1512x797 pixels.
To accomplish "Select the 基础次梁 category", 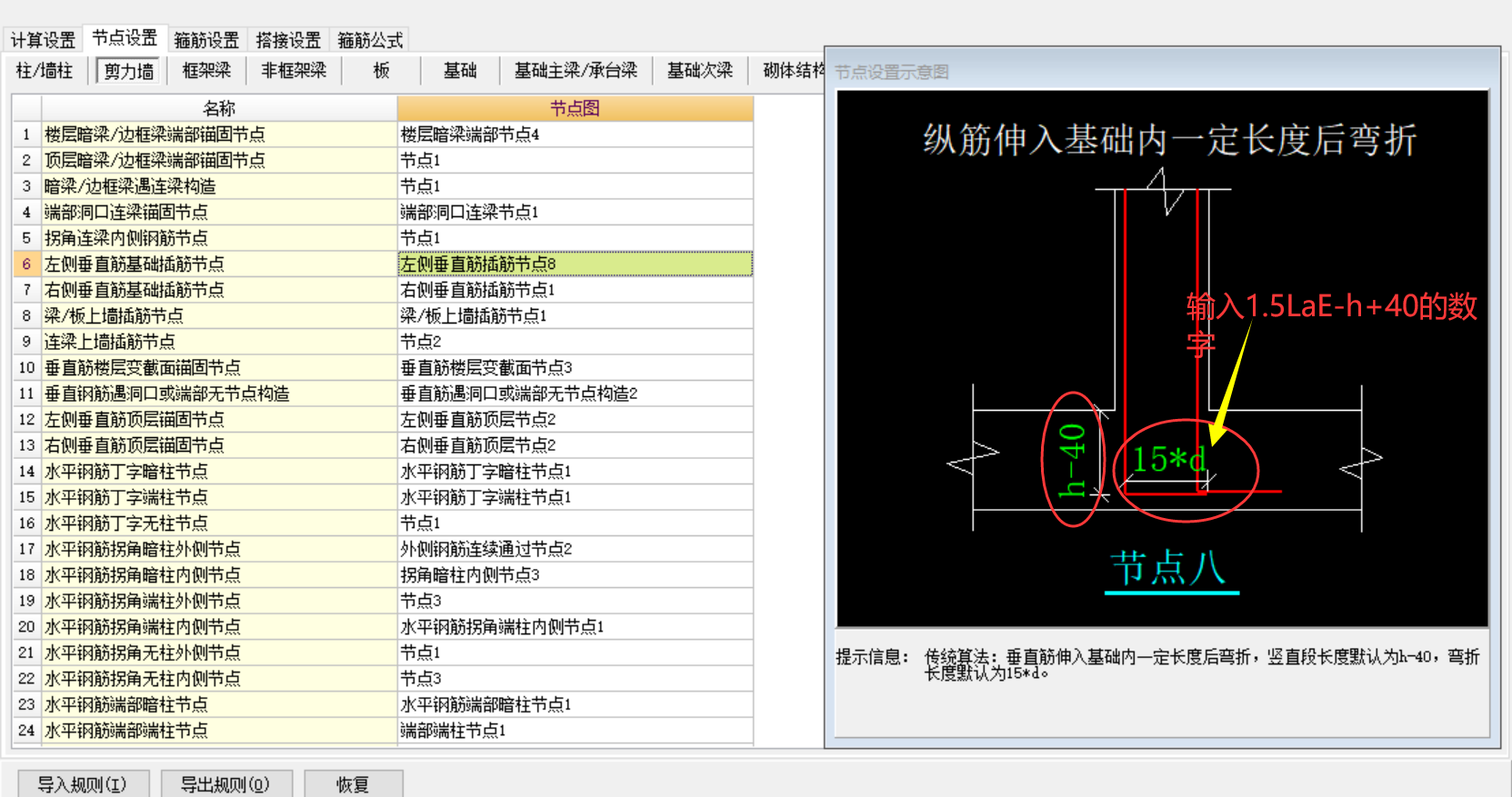I will (x=700, y=70).
